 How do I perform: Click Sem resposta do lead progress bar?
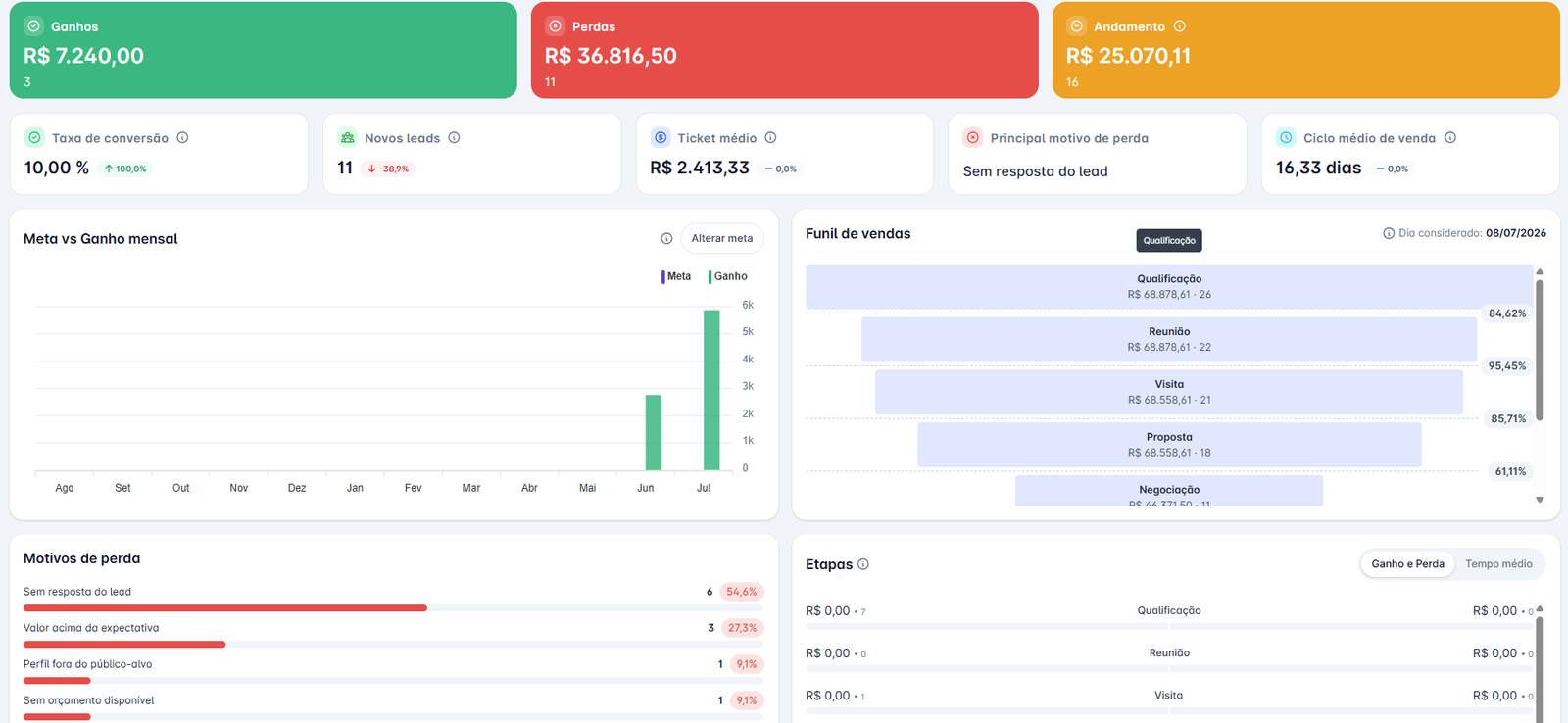(393, 608)
